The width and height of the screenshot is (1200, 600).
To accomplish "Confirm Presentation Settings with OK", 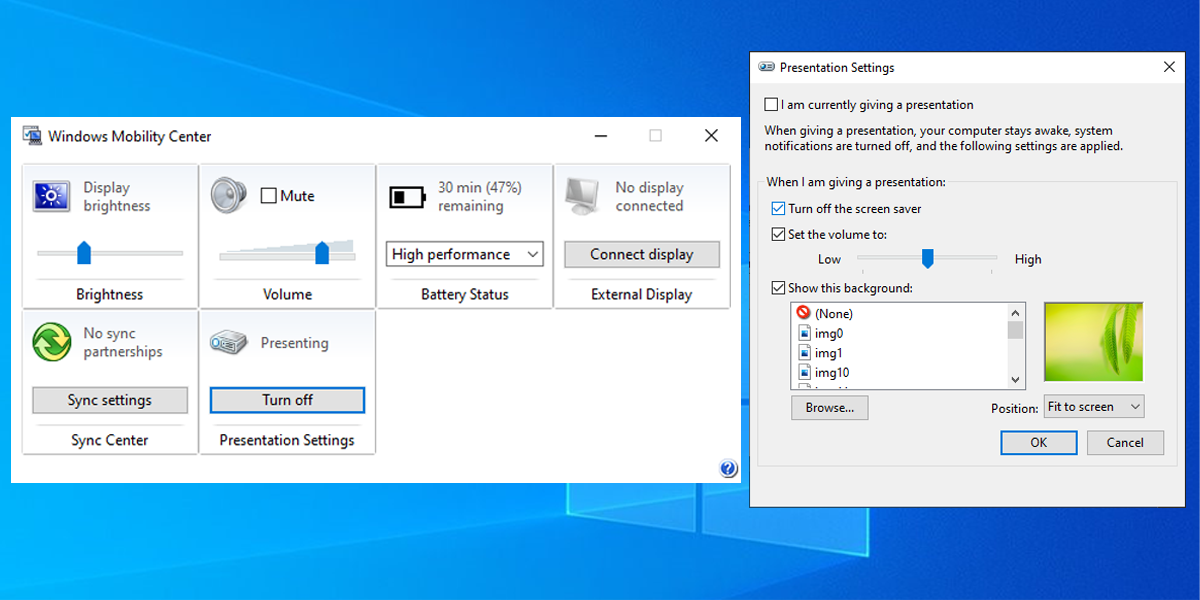I will pos(1039,443).
